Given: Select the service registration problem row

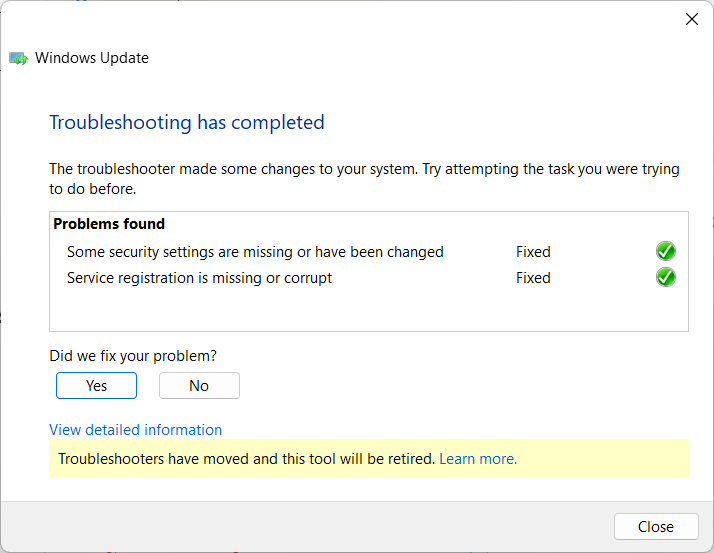Looking at the screenshot, I should 369,277.
